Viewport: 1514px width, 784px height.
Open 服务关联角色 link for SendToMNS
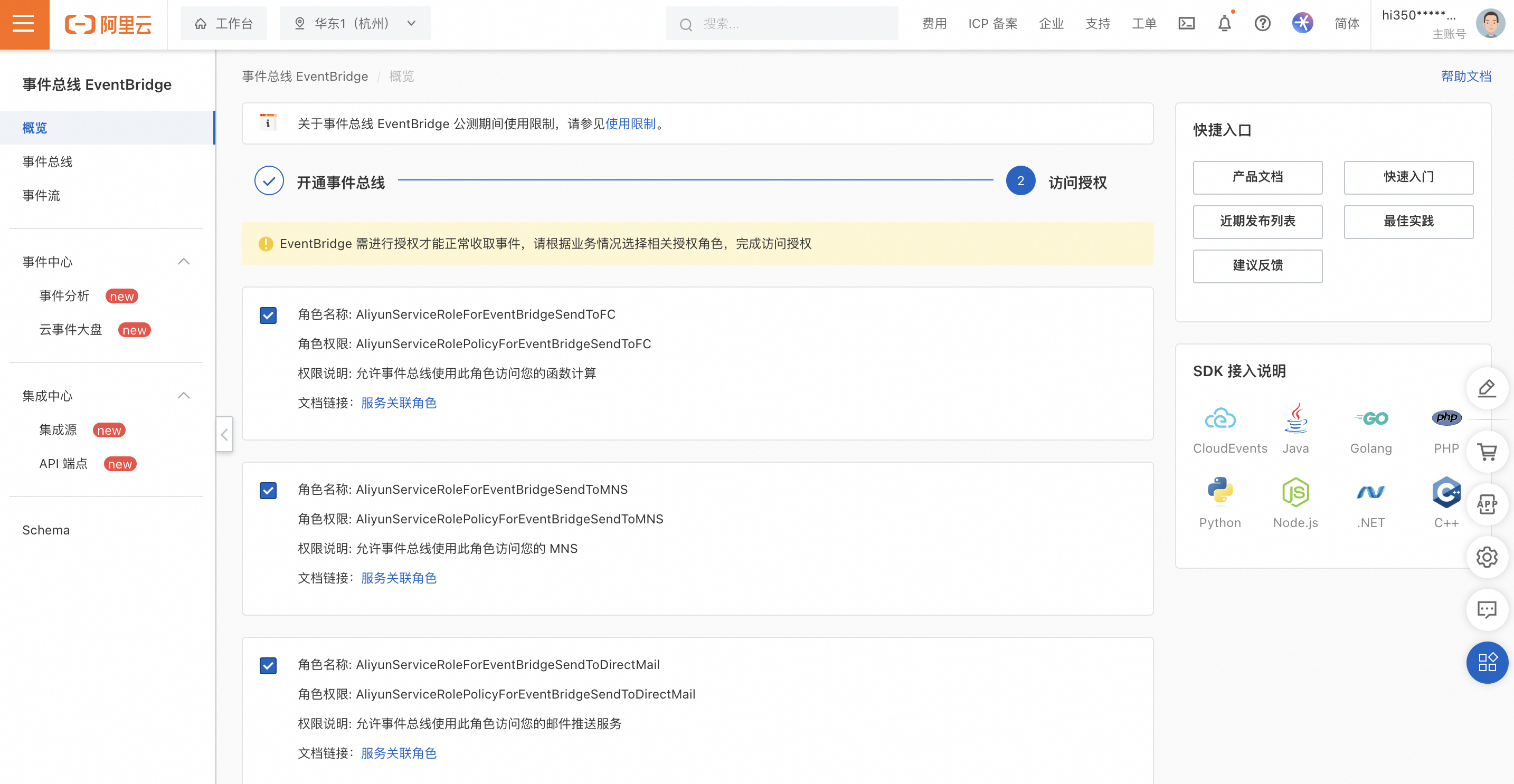pos(399,578)
